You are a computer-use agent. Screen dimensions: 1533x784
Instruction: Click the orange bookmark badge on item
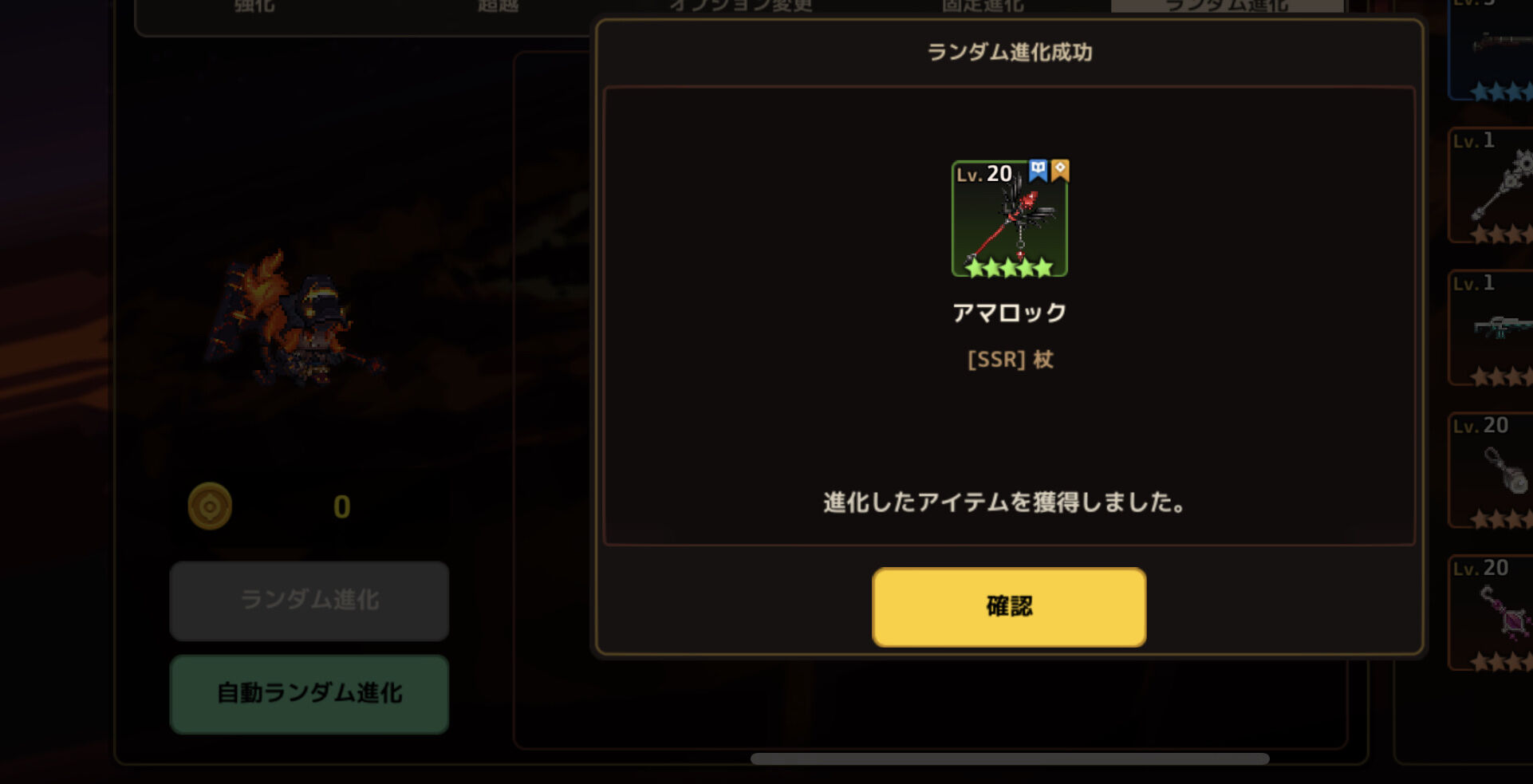(1059, 170)
